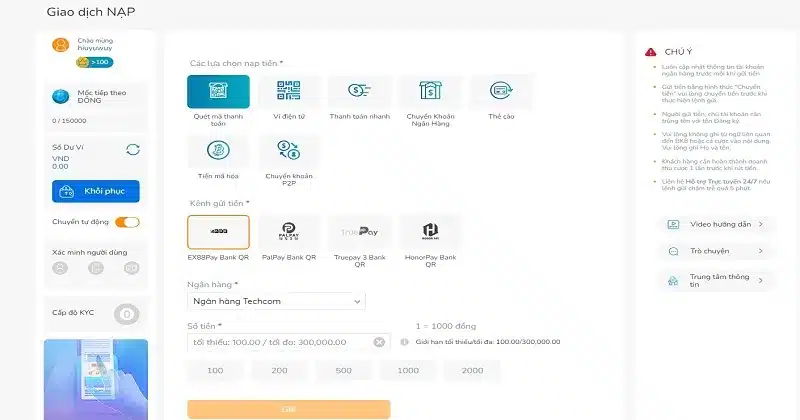
Task: Click the Cấp độ KYC label
Action: click(73, 312)
